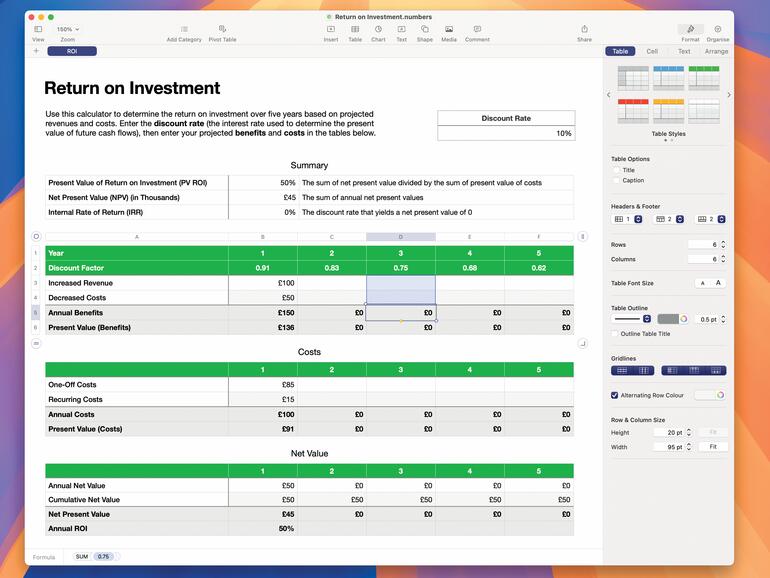Viewport: 770px width, 578px height.
Task: Click the column Width stepper
Action: tap(688, 447)
